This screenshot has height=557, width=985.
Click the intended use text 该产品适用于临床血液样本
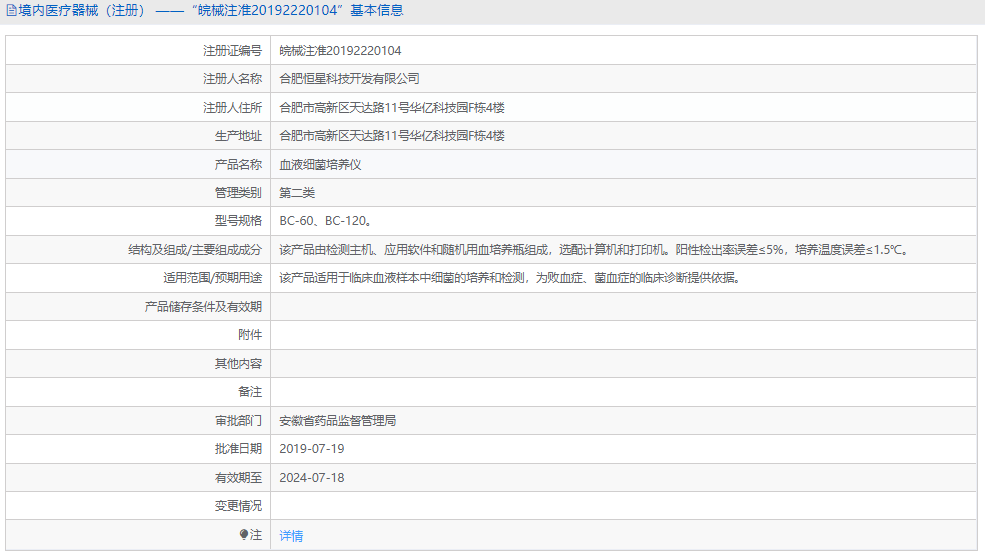click(510, 278)
